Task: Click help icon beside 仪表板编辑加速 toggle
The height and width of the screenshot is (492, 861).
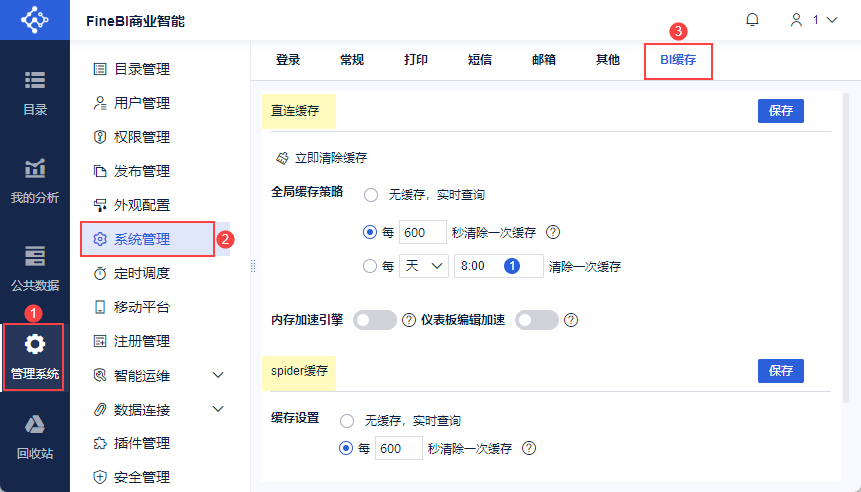Action: click(571, 320)
